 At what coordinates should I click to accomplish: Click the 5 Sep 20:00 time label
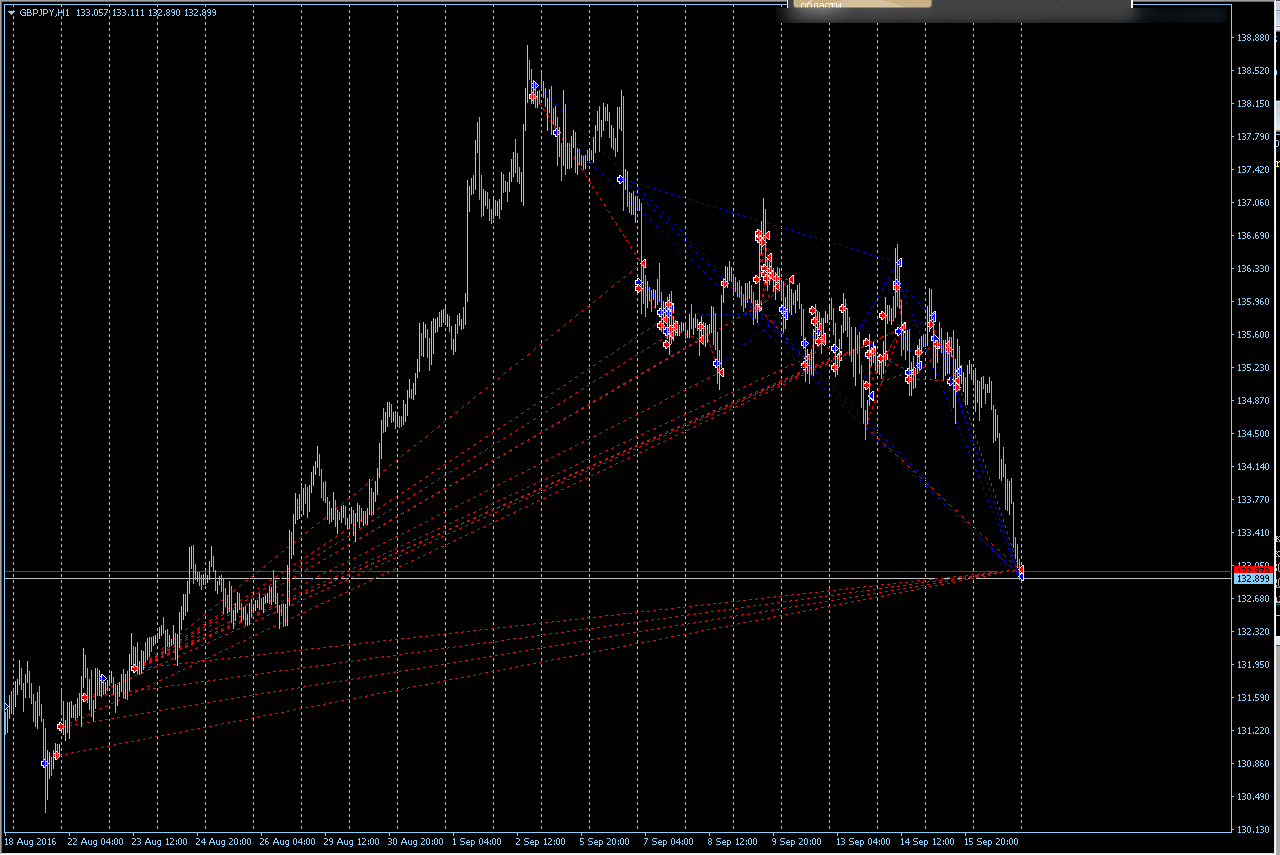click(607, 842)
